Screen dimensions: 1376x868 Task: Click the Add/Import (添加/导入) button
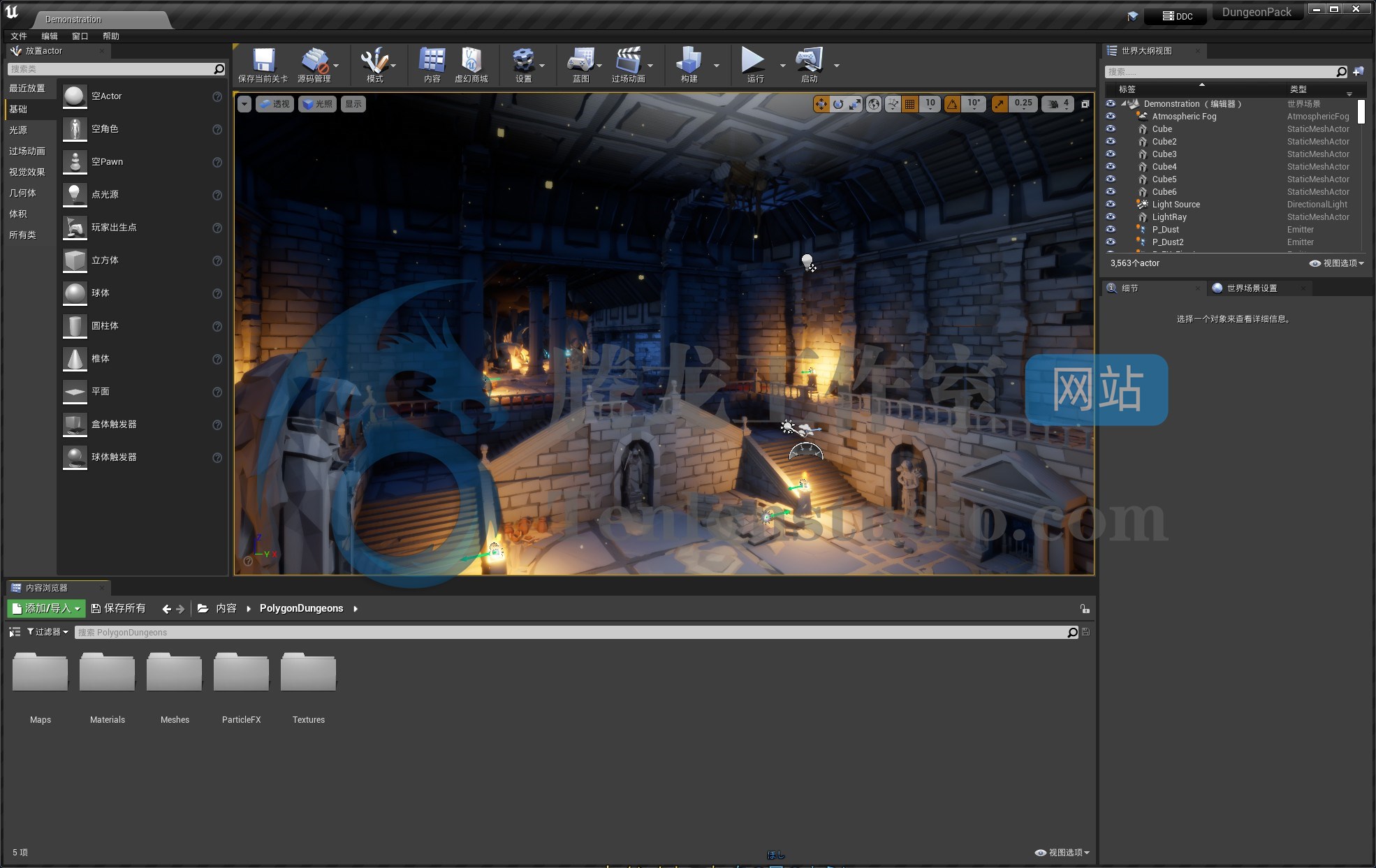point(46,608)
